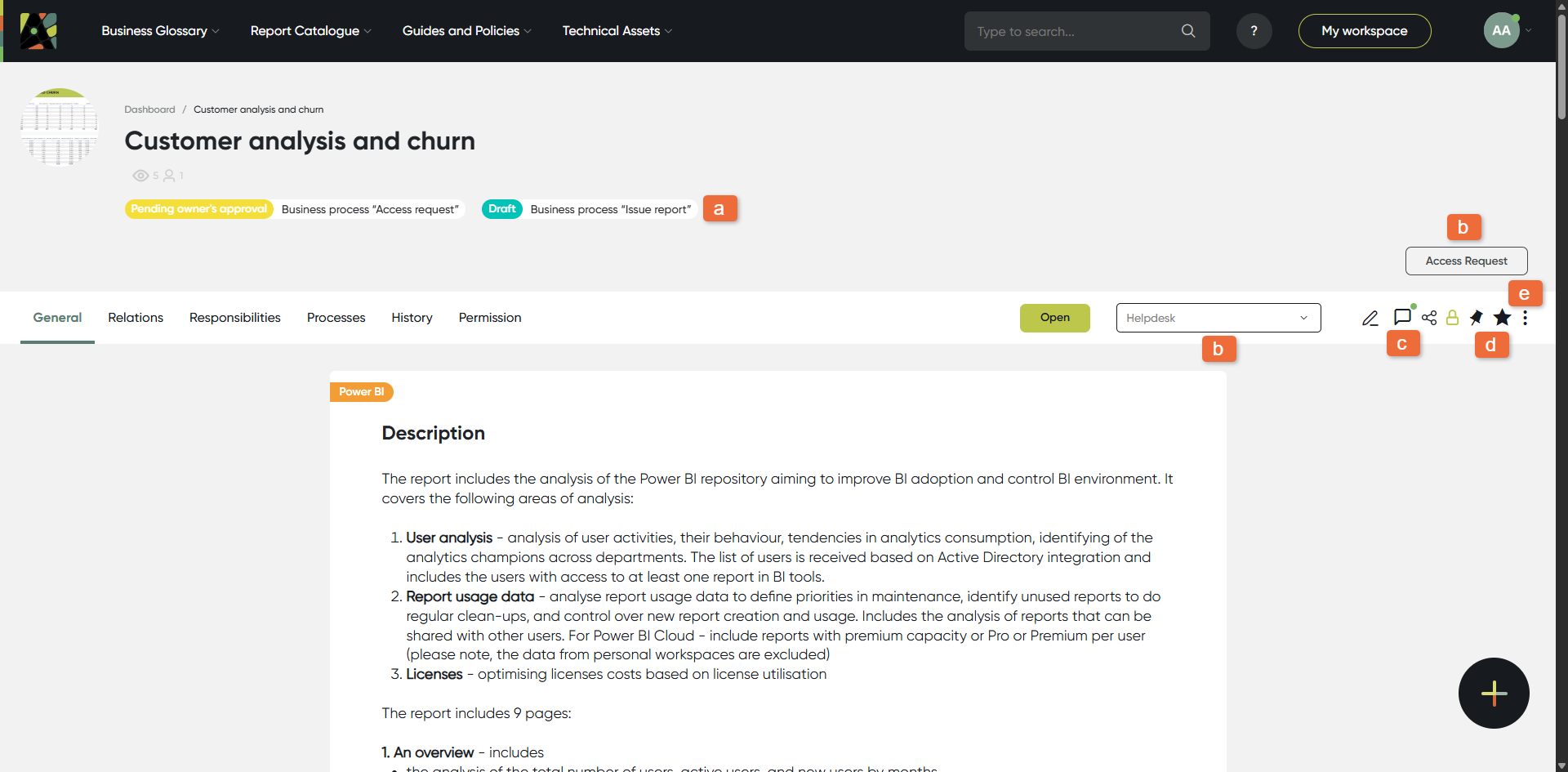Click the share icon

tap(1429, 318)
